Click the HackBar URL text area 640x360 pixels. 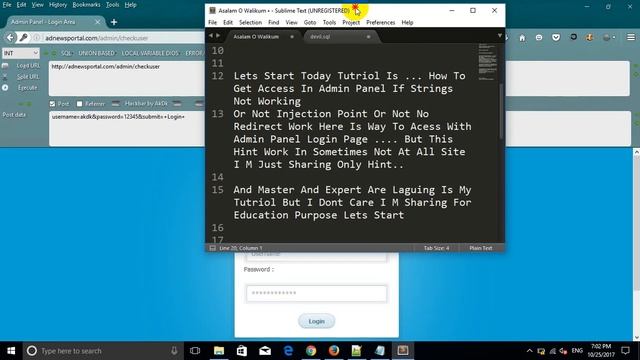(x=127, y=79)
